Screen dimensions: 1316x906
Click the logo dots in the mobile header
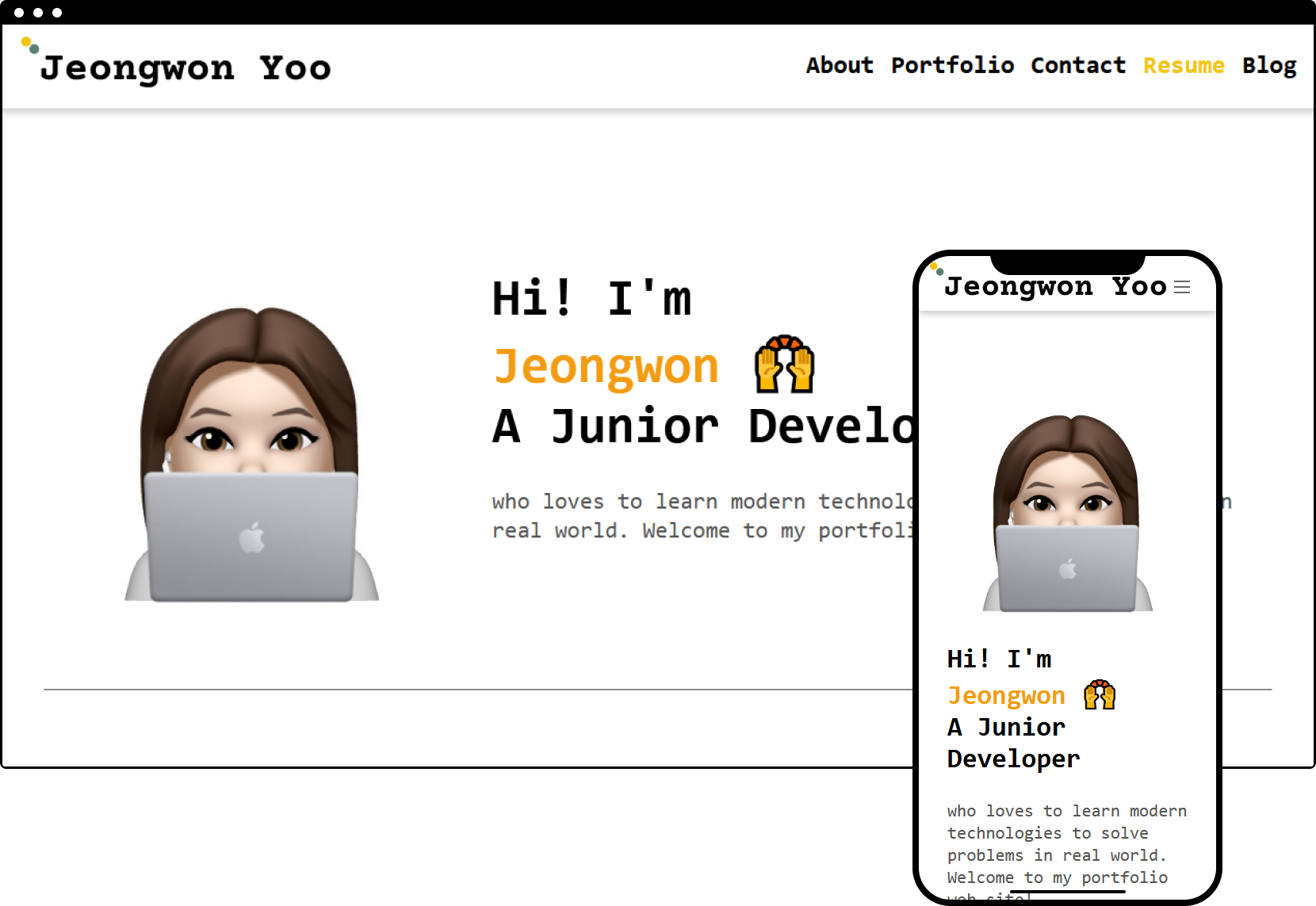coord(937,270)
